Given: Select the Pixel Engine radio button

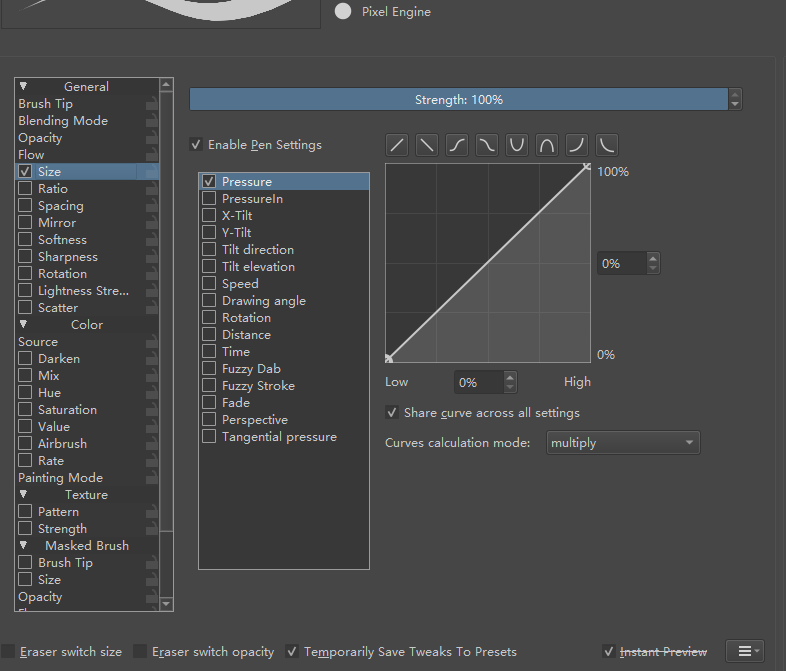Looking at the screenshot, I should [x=343, y=12].
